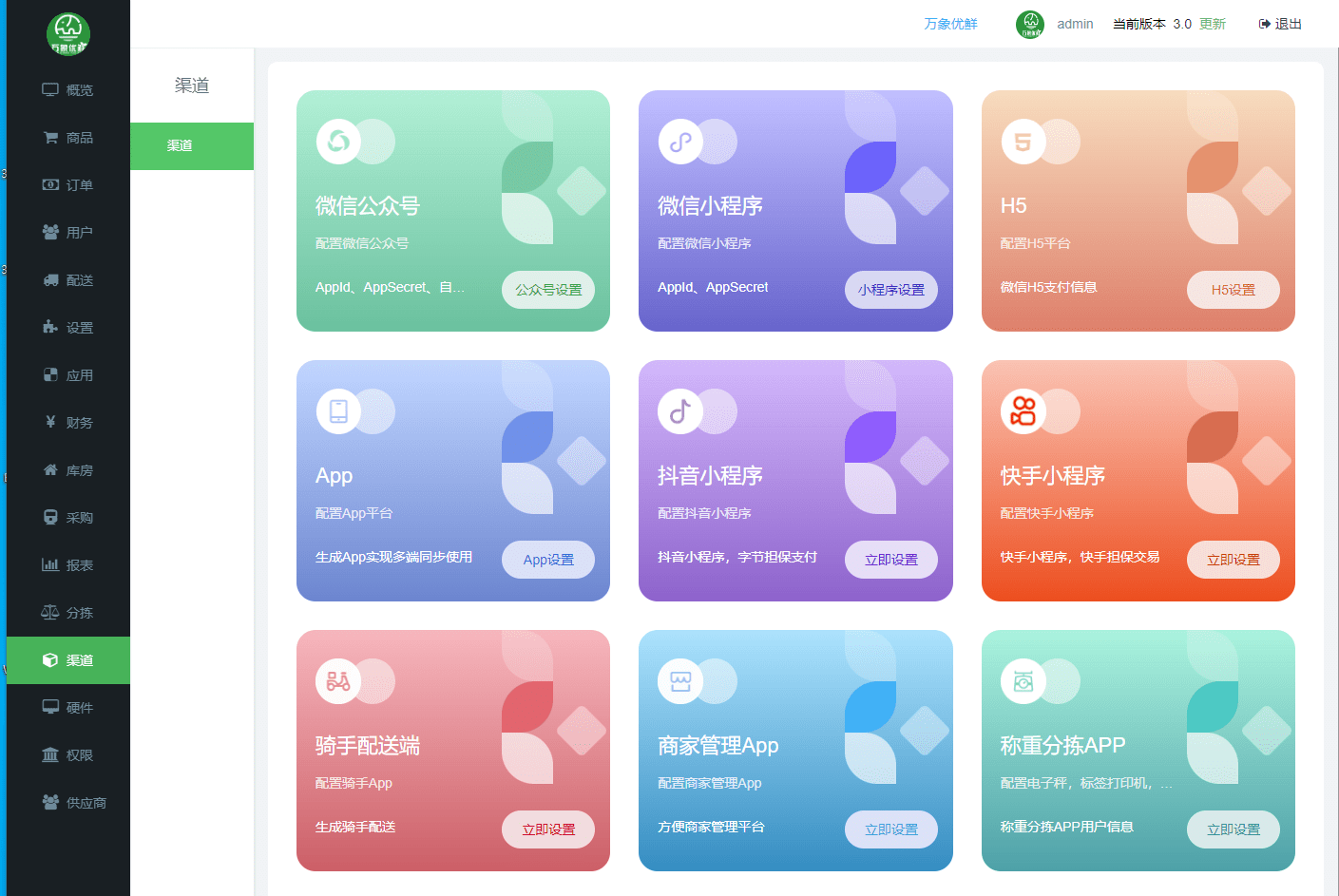Image resolution: width=1339 pixels, height=896 pixels.
Task: Click the H5 platform icon
Action: (1023, 142)
